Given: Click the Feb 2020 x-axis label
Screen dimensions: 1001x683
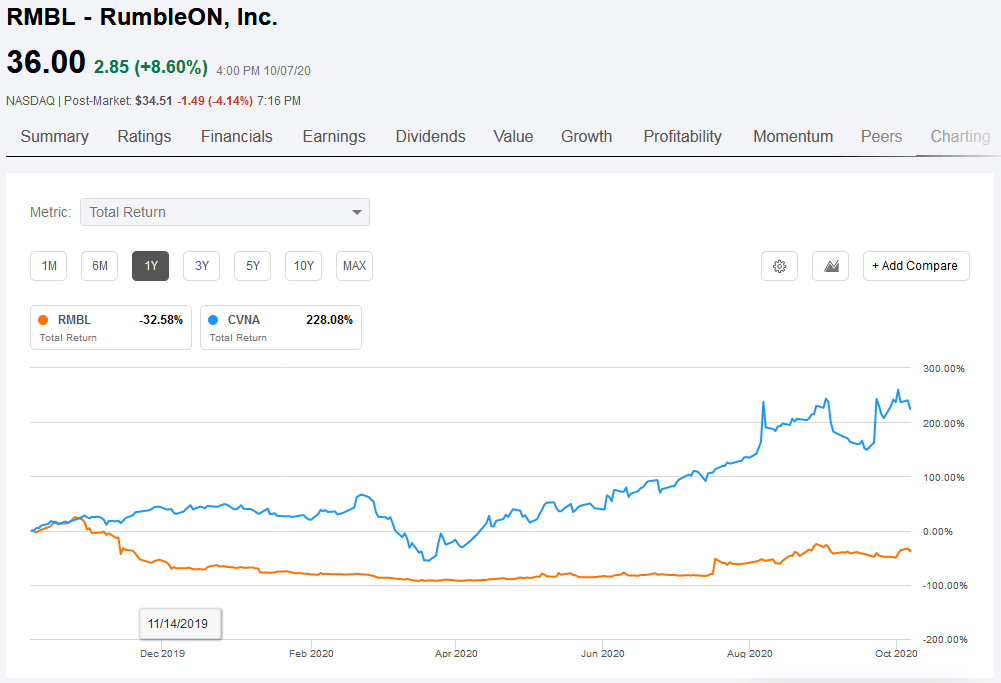Looking at the screenshot, I should point(311,654).
